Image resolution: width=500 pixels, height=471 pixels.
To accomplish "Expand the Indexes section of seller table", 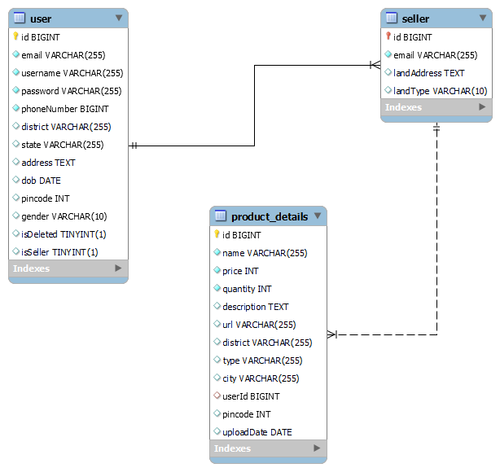I will click(x=482, y=107).
